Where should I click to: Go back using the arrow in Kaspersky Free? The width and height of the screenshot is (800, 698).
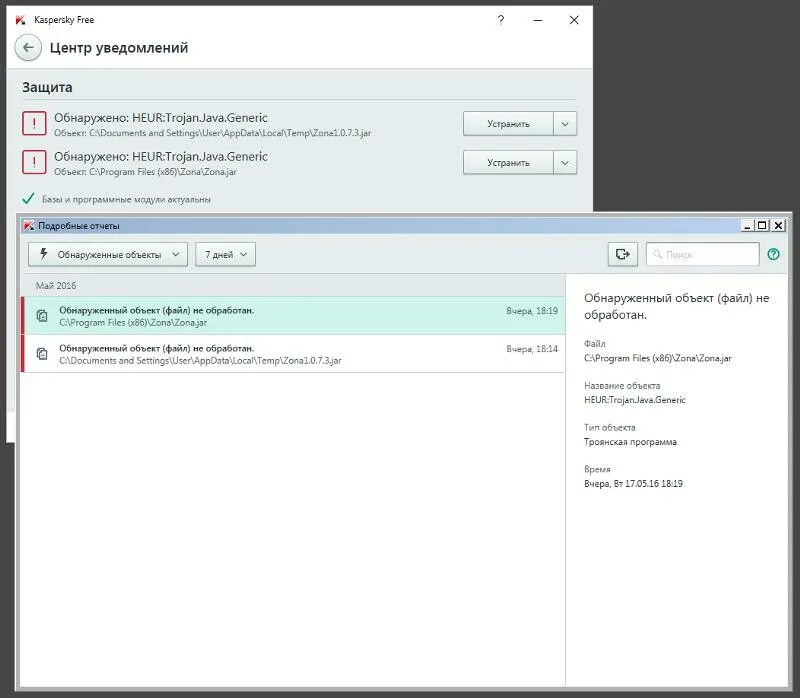click(x=28, y=48)
